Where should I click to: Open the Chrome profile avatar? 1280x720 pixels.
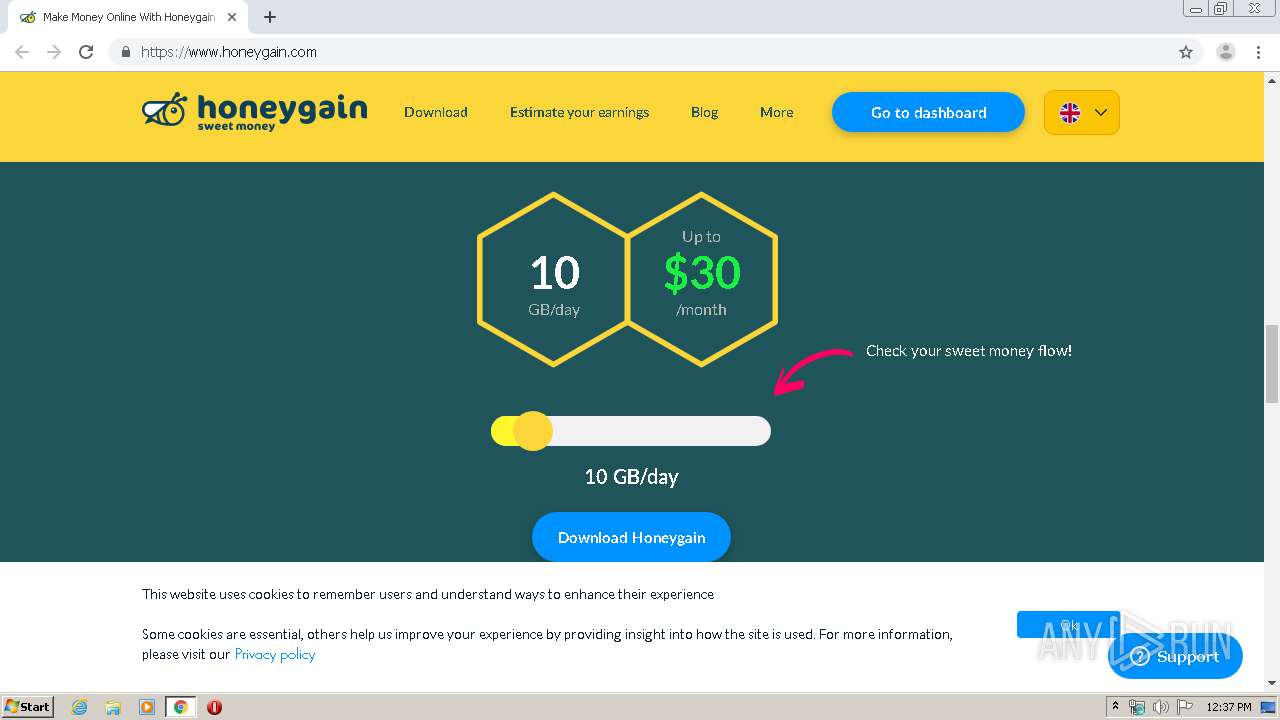click(1226, 52)
